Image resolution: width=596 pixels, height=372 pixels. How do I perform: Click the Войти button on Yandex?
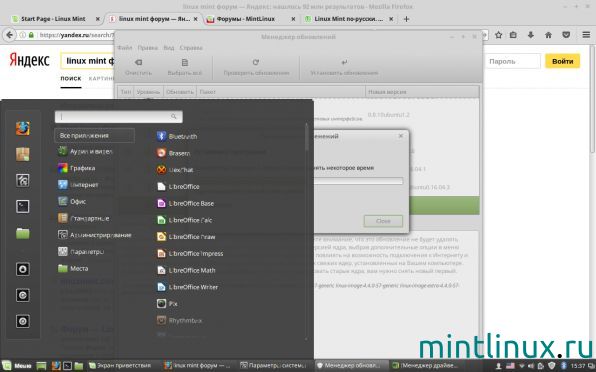(x=563, y=61)
